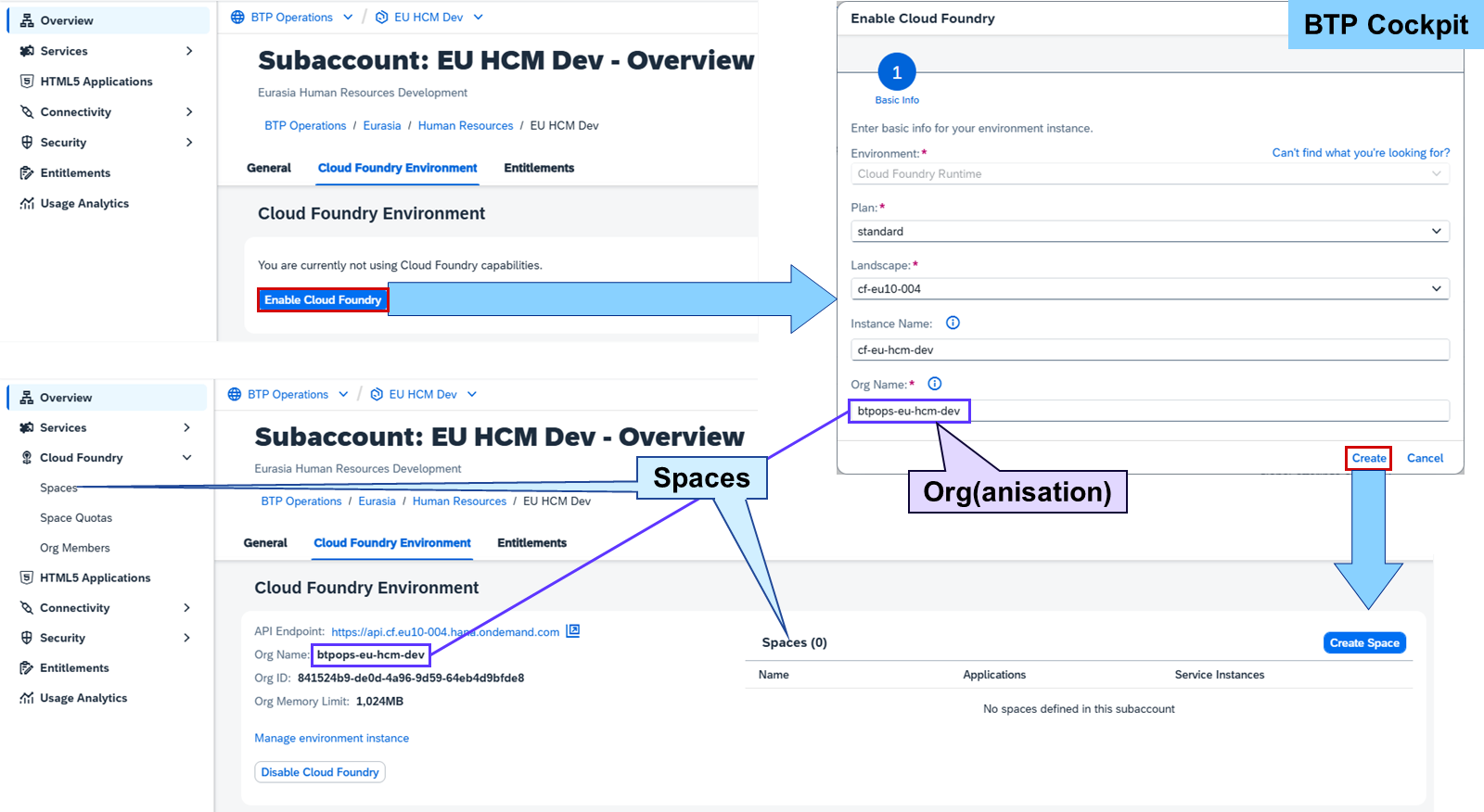Screen dimensions: 1484x812
Task: Click HTML5 Applications icon in upper cockpit sidebar
Action: 27,82
